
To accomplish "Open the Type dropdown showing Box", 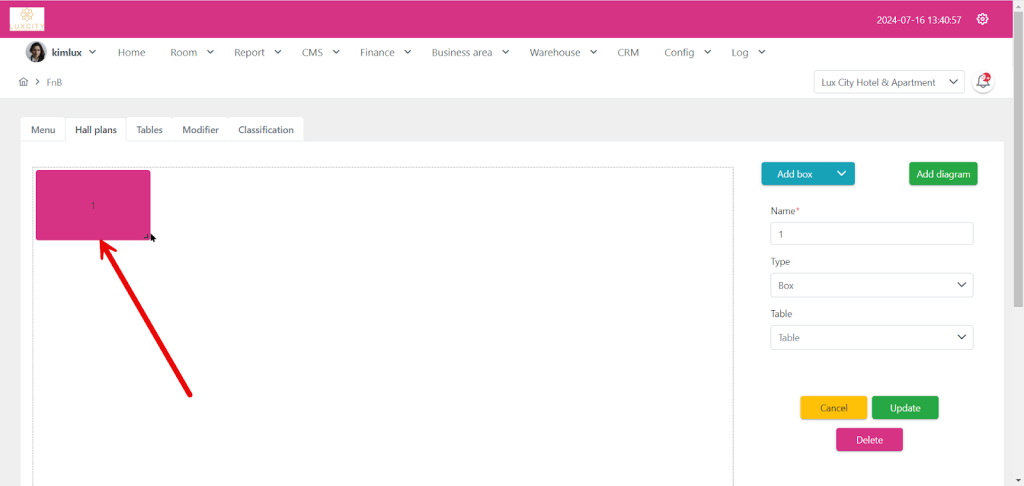I will coord(871,285).
